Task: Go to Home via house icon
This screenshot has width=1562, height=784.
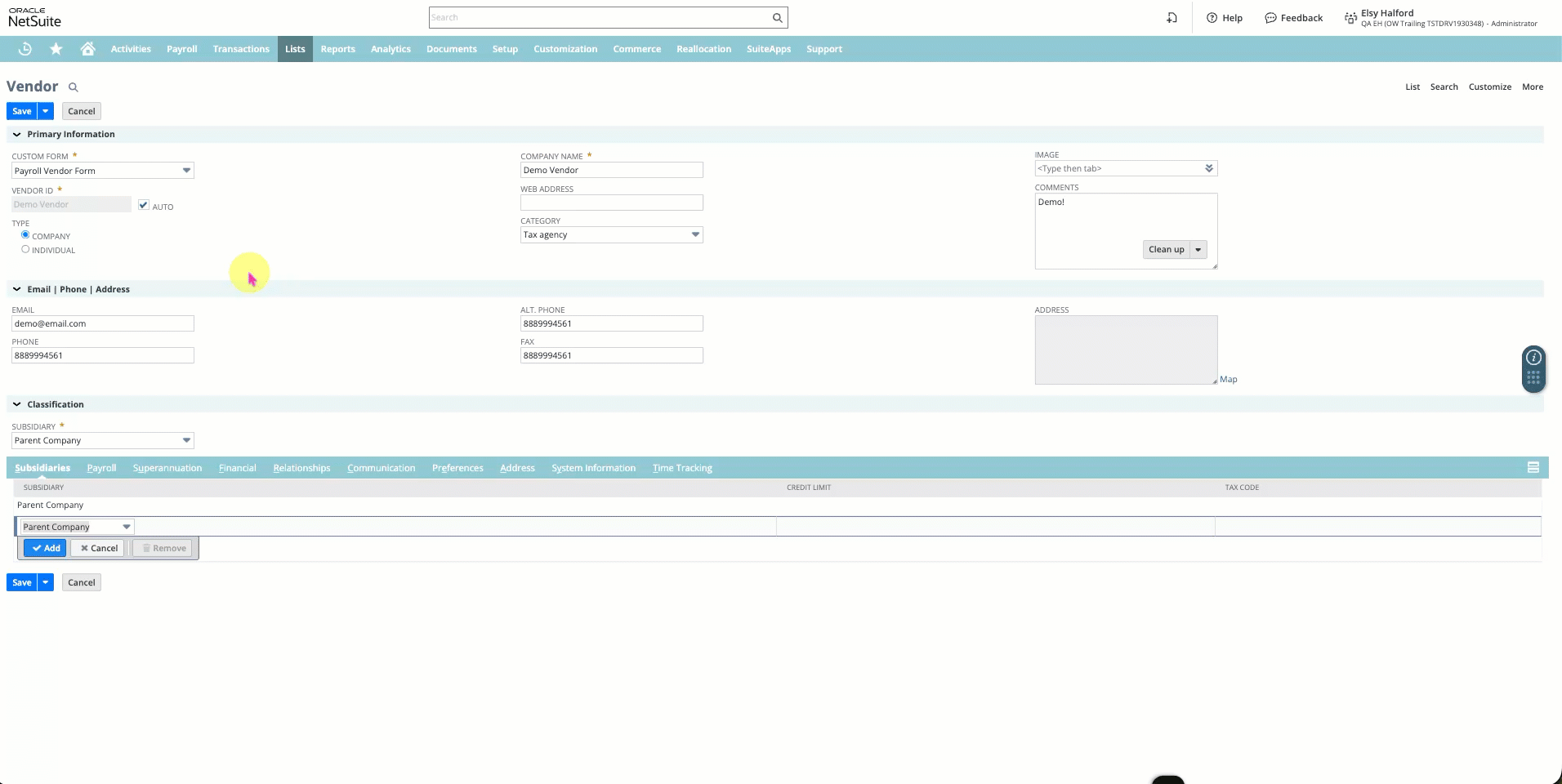Action: [87, 49]
